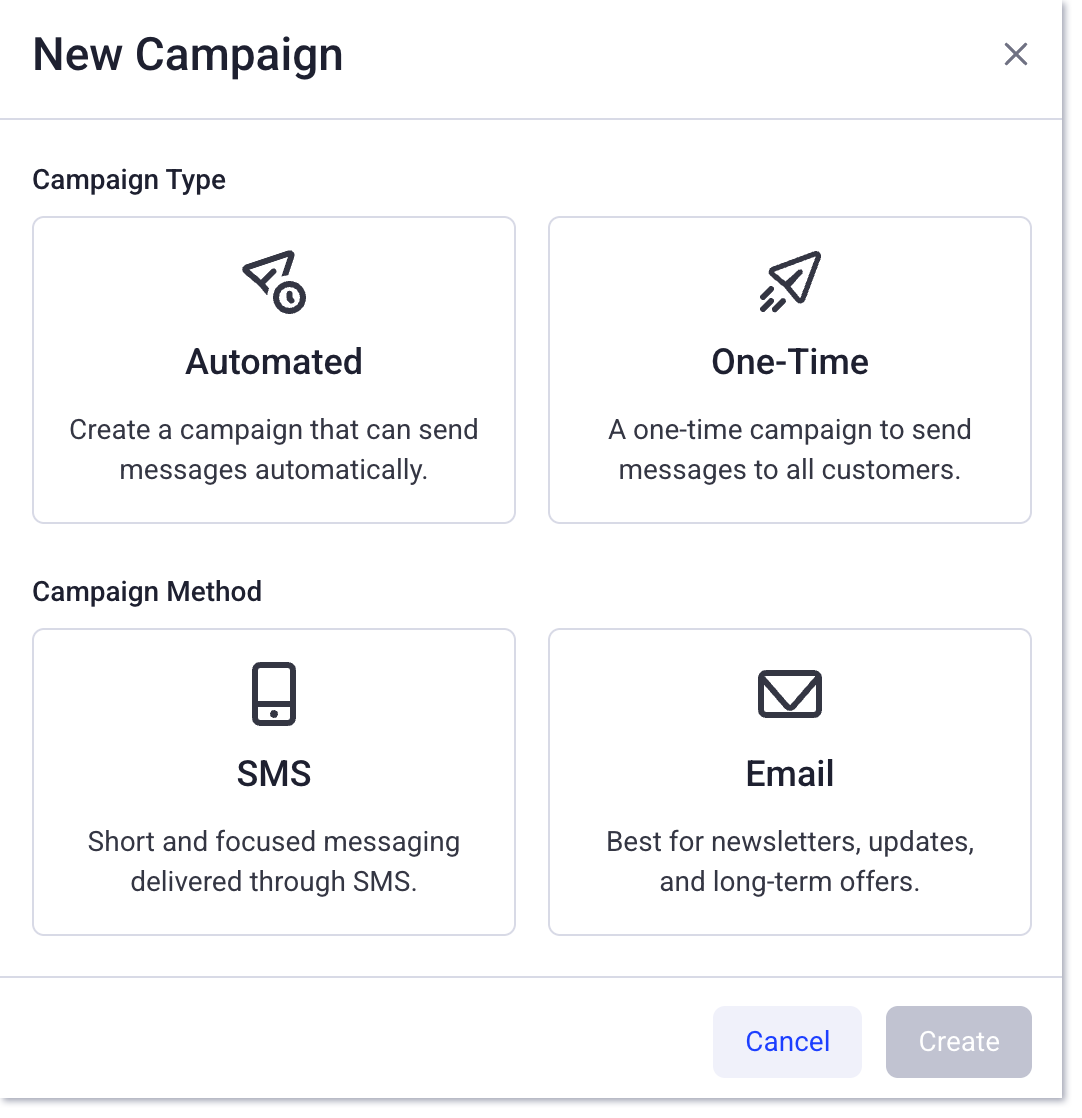Click the New Campaign title text
Screen dimensions: 1082x1118
point(187,55)
